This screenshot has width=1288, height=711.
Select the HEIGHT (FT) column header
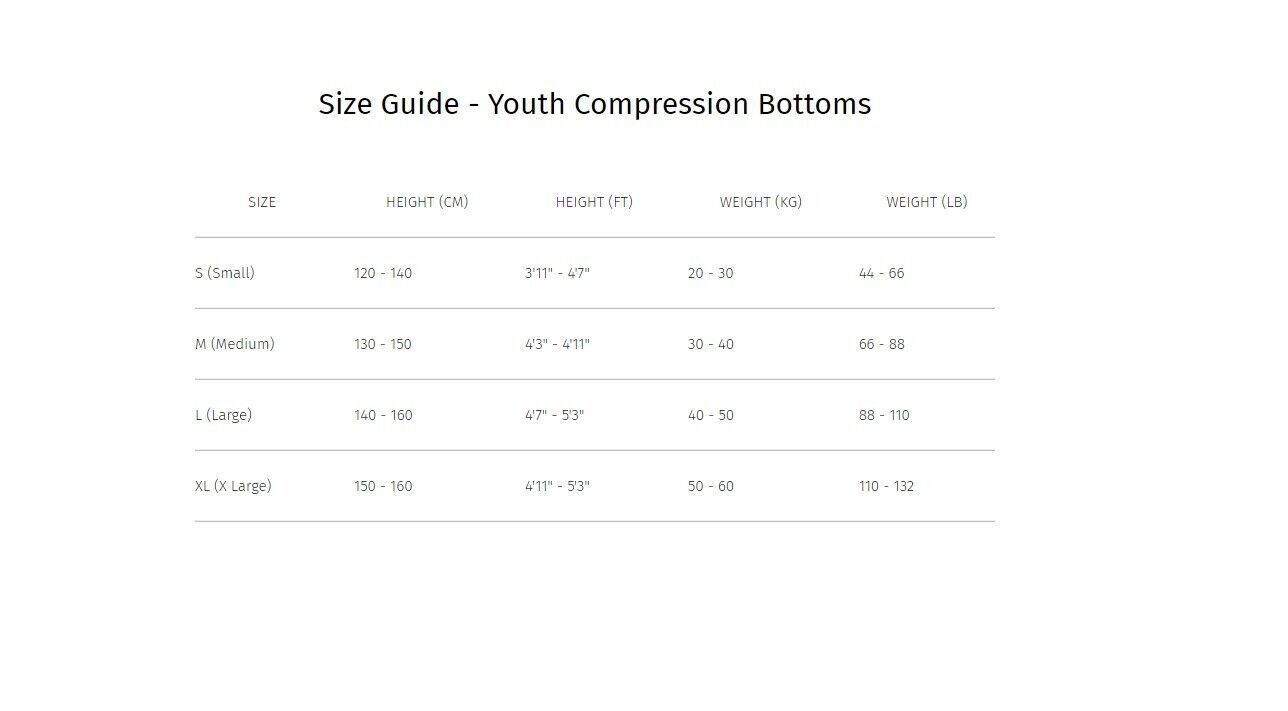[594, 202]
